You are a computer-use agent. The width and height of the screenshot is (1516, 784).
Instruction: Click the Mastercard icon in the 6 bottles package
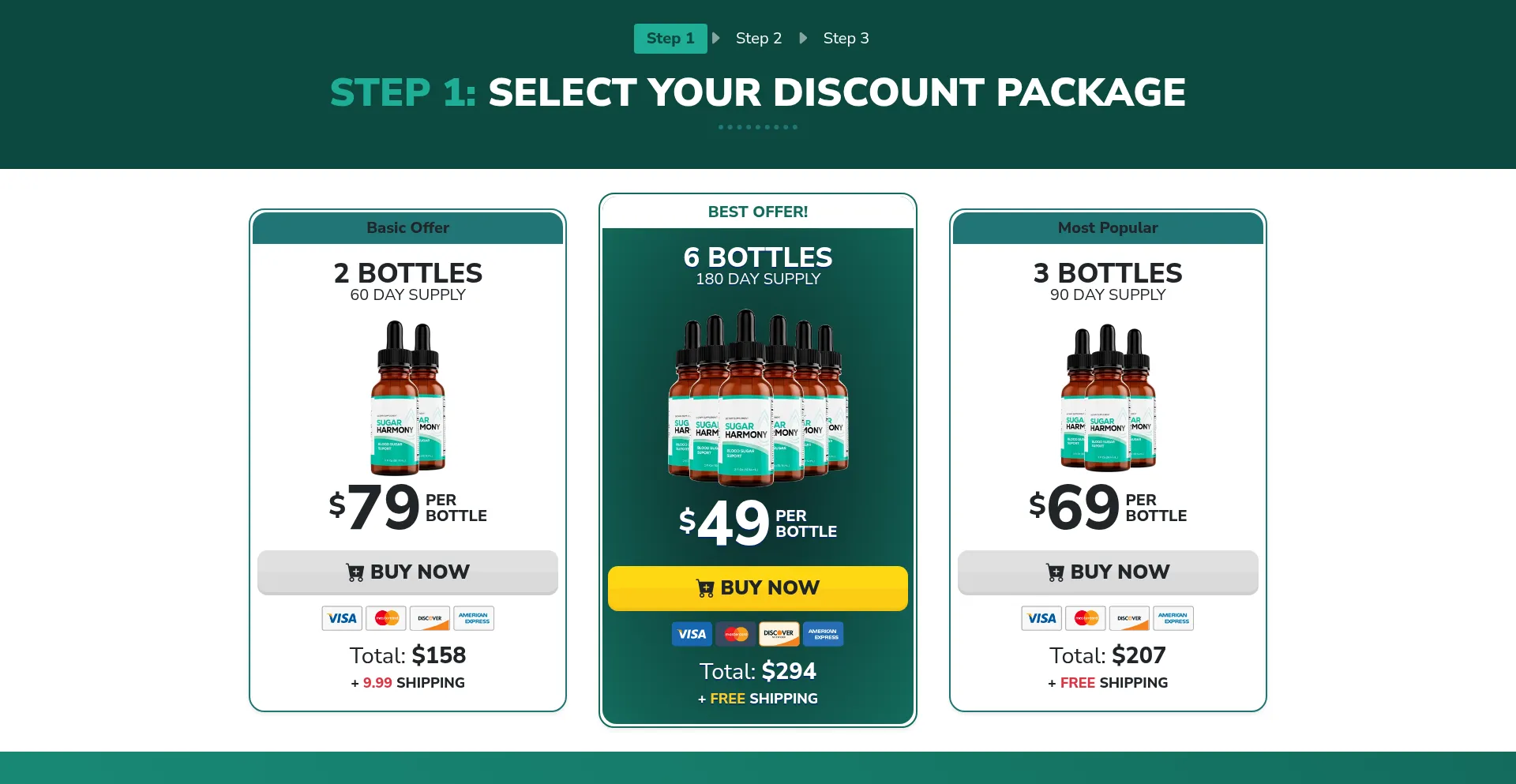pyautogui.click(x=736, y=634)
